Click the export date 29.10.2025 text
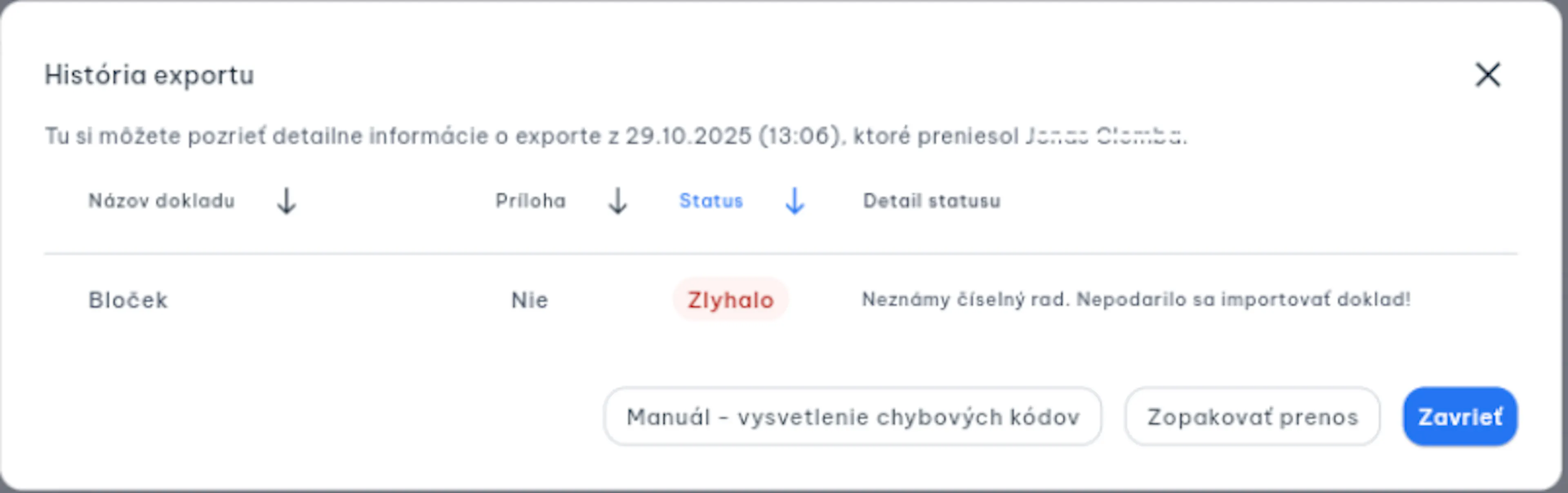 coord(688,136)
